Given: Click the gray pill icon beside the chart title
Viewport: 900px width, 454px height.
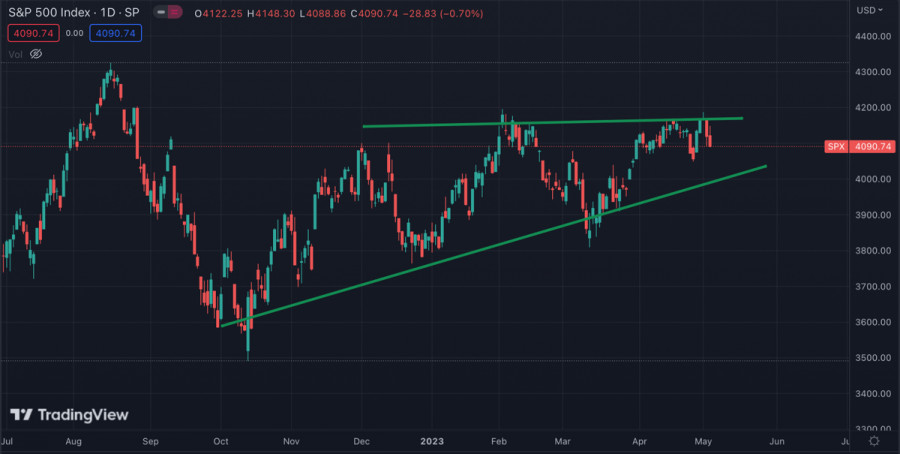Looking at the screenshot, I should tap(161, 11).
